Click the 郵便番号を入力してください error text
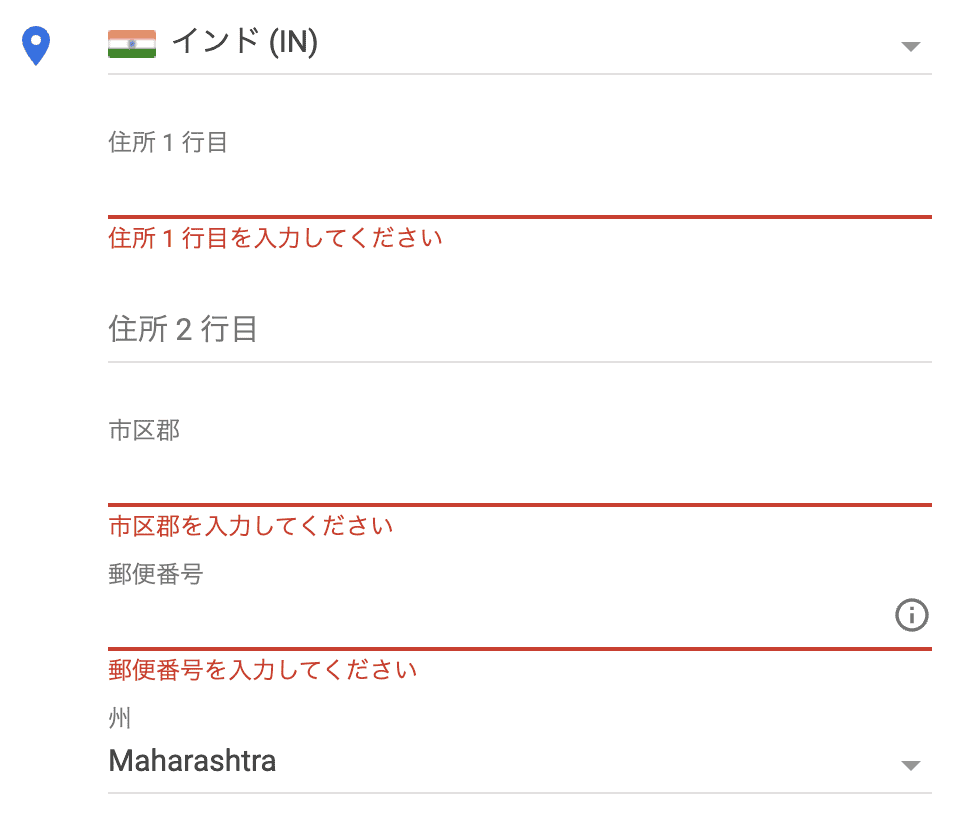 [x=262, y=670]
